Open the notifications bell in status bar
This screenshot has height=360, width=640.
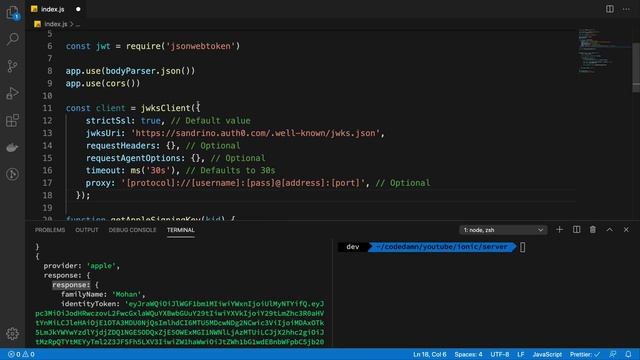point(628,354)
